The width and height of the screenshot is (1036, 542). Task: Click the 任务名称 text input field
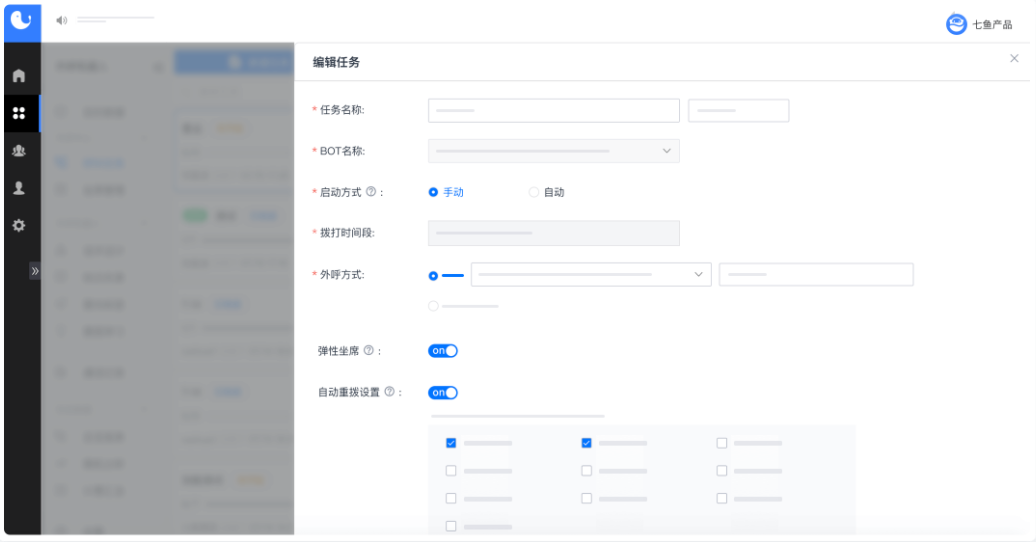pyautogui.click(x=553, y=110)
